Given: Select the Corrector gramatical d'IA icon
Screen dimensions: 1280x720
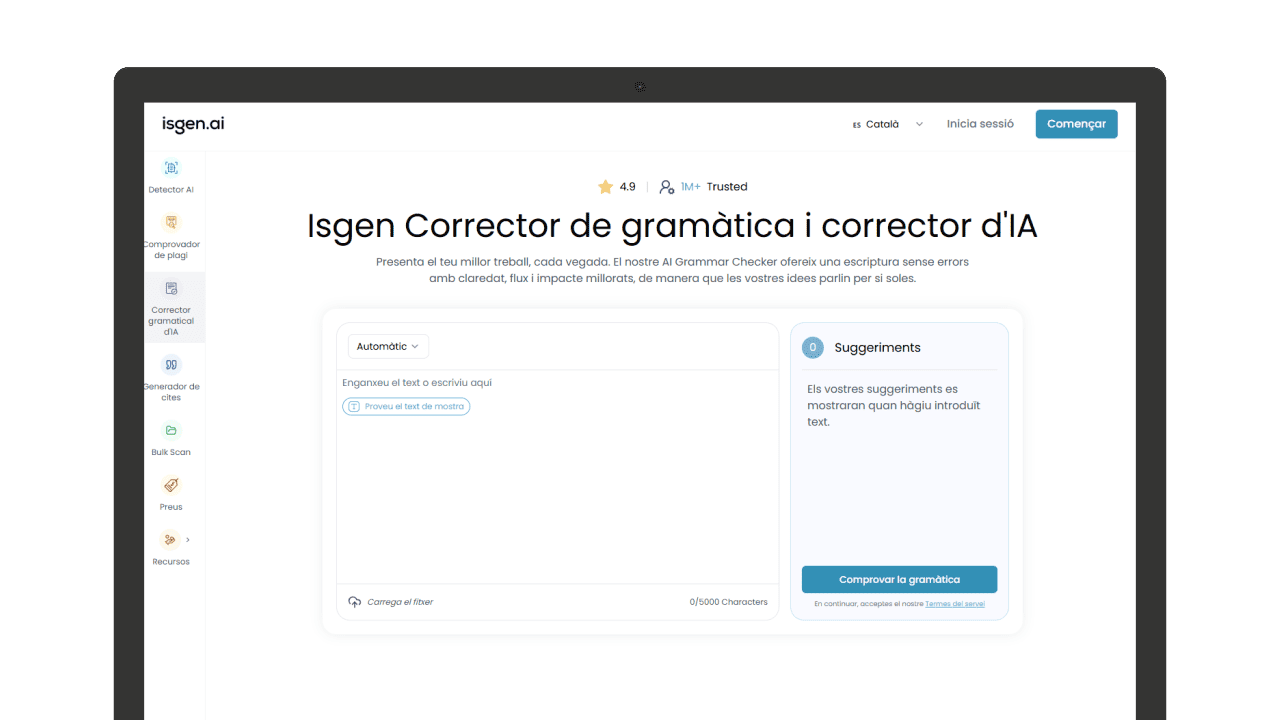Looking at the screenshot, I should click(171, 287).
